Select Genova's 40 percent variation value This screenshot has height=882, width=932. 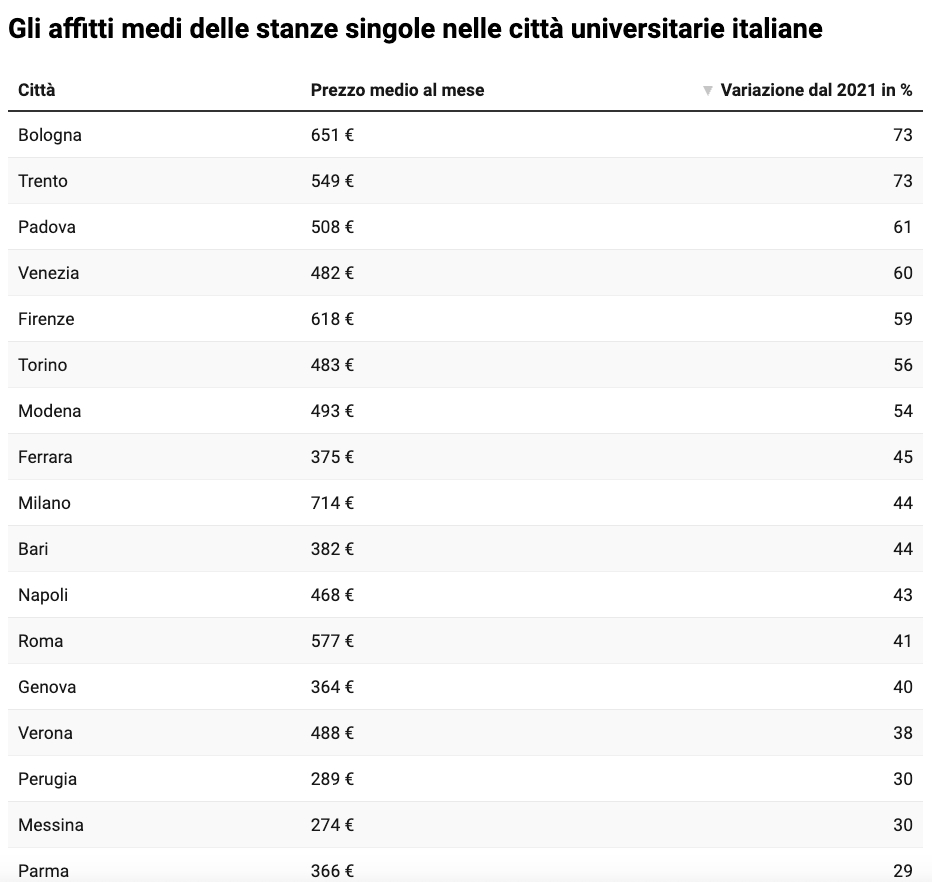click(902, 687)
